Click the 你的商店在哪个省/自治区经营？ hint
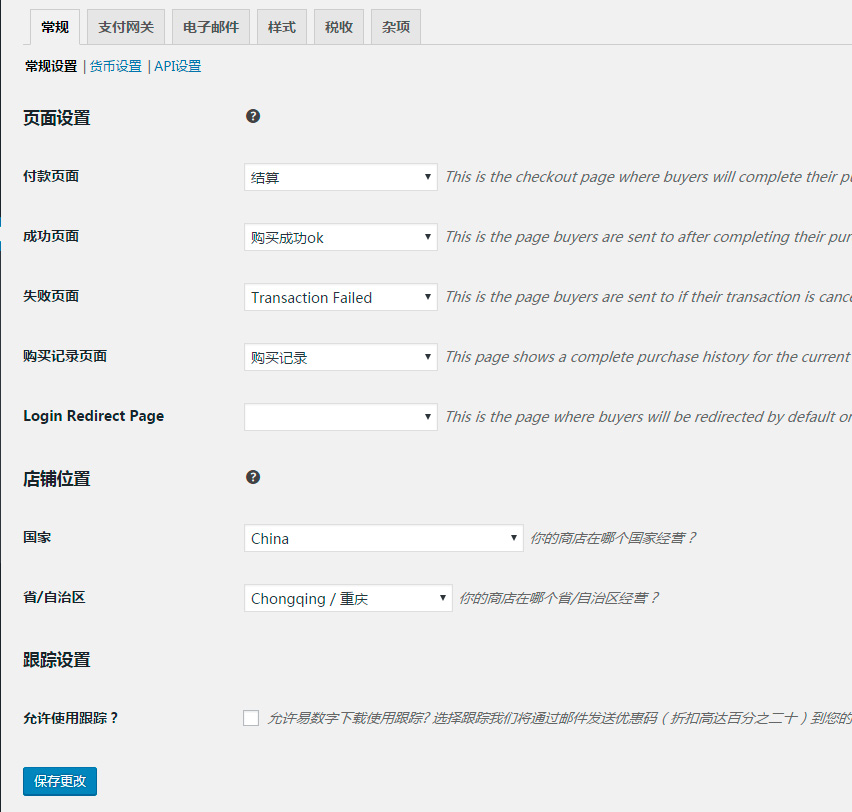This screenshot has width=852, height=812. point(559,598)
